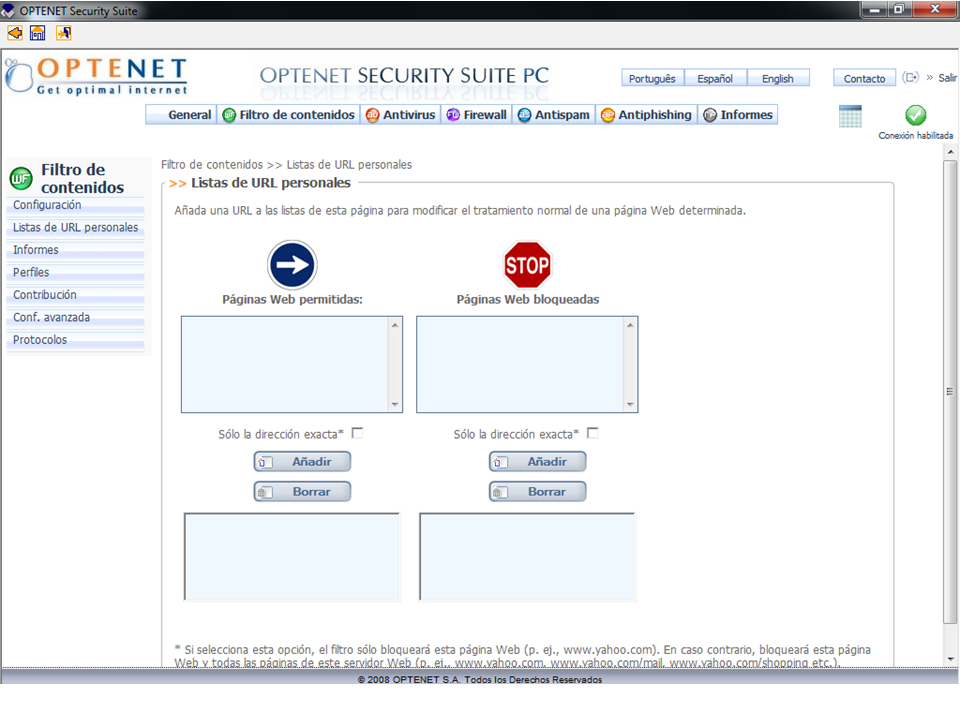Open the Antivirus tab
This screenshot has width=960, height=720.
[x=400, y=115]
